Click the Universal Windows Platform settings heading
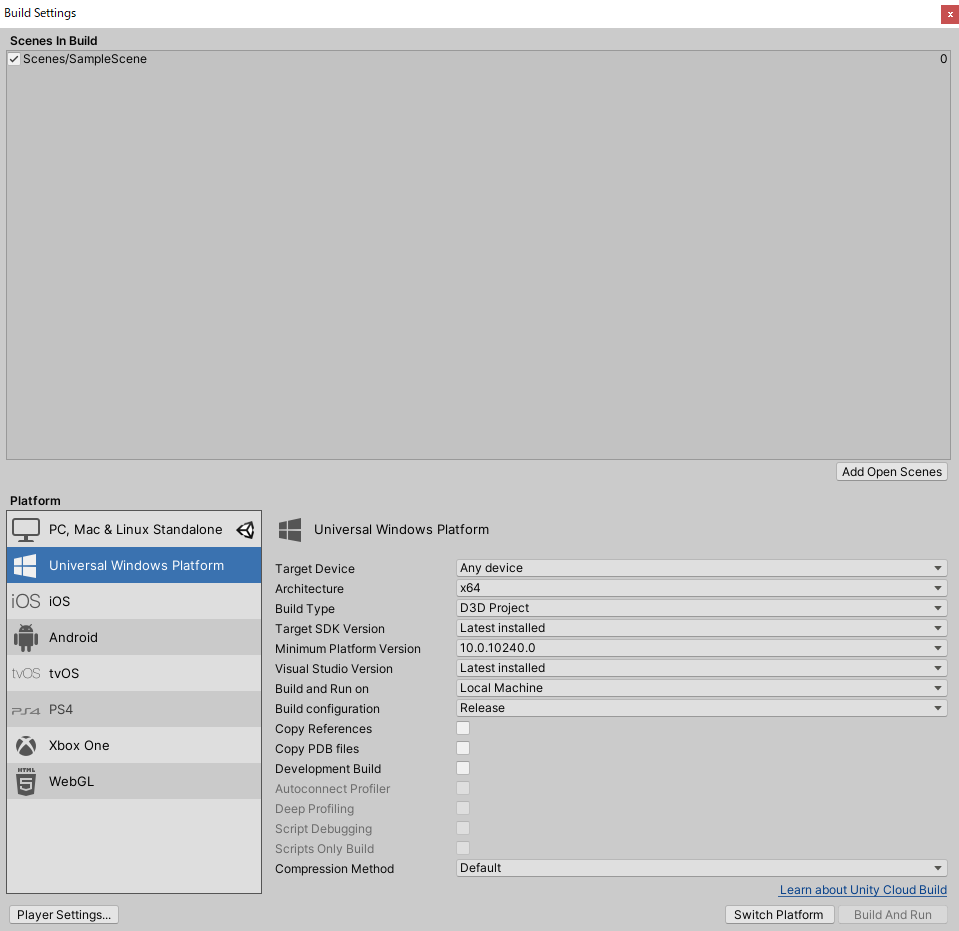959x931 pixels. [x=401, y=530]
